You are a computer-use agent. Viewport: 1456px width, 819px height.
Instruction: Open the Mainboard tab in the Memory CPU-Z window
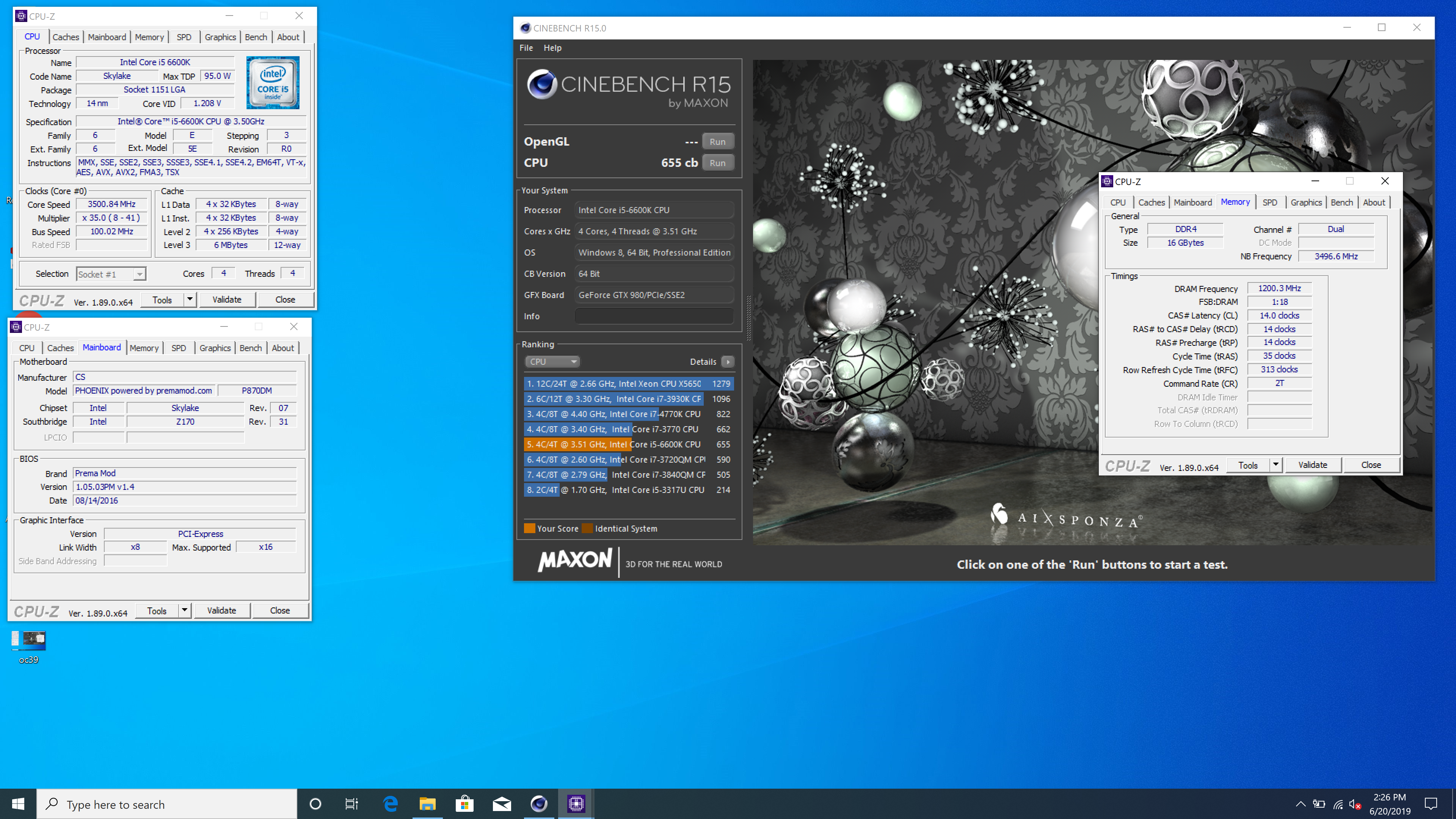[x=1192, y=202]
